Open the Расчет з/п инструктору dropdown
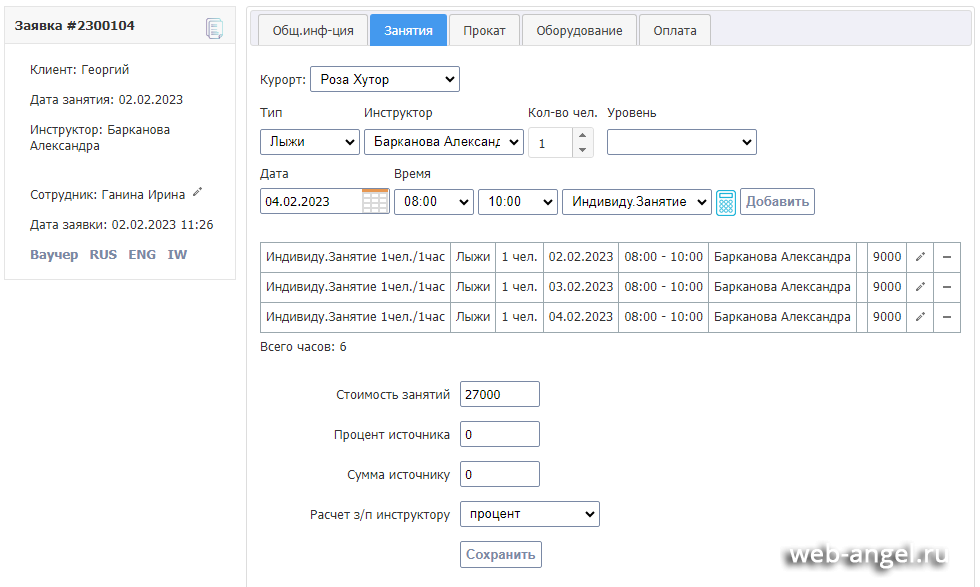The width and height of the screenshot is (980, 587). [529, 514]
